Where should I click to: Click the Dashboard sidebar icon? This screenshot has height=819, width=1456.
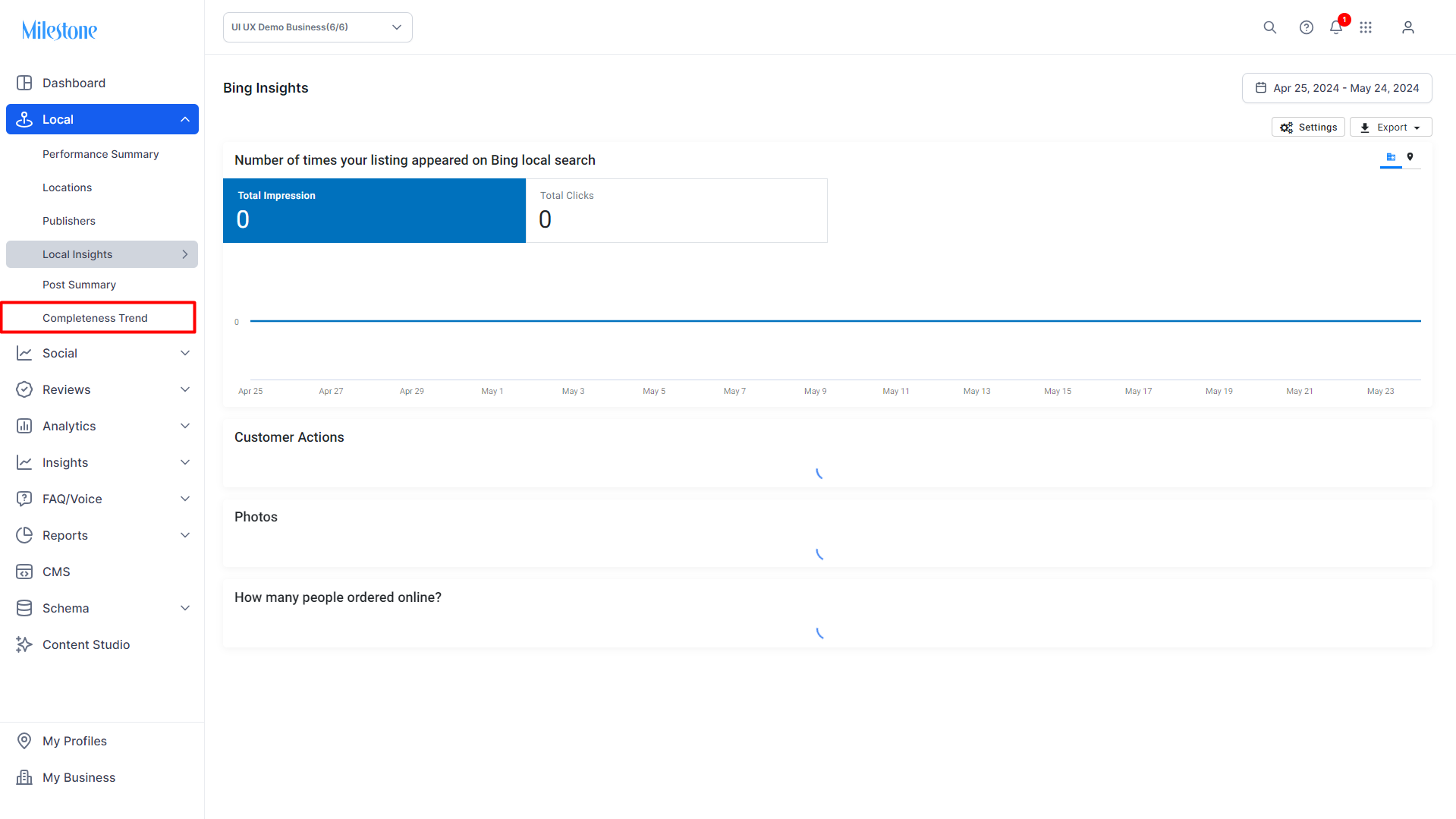coord(24,83)
